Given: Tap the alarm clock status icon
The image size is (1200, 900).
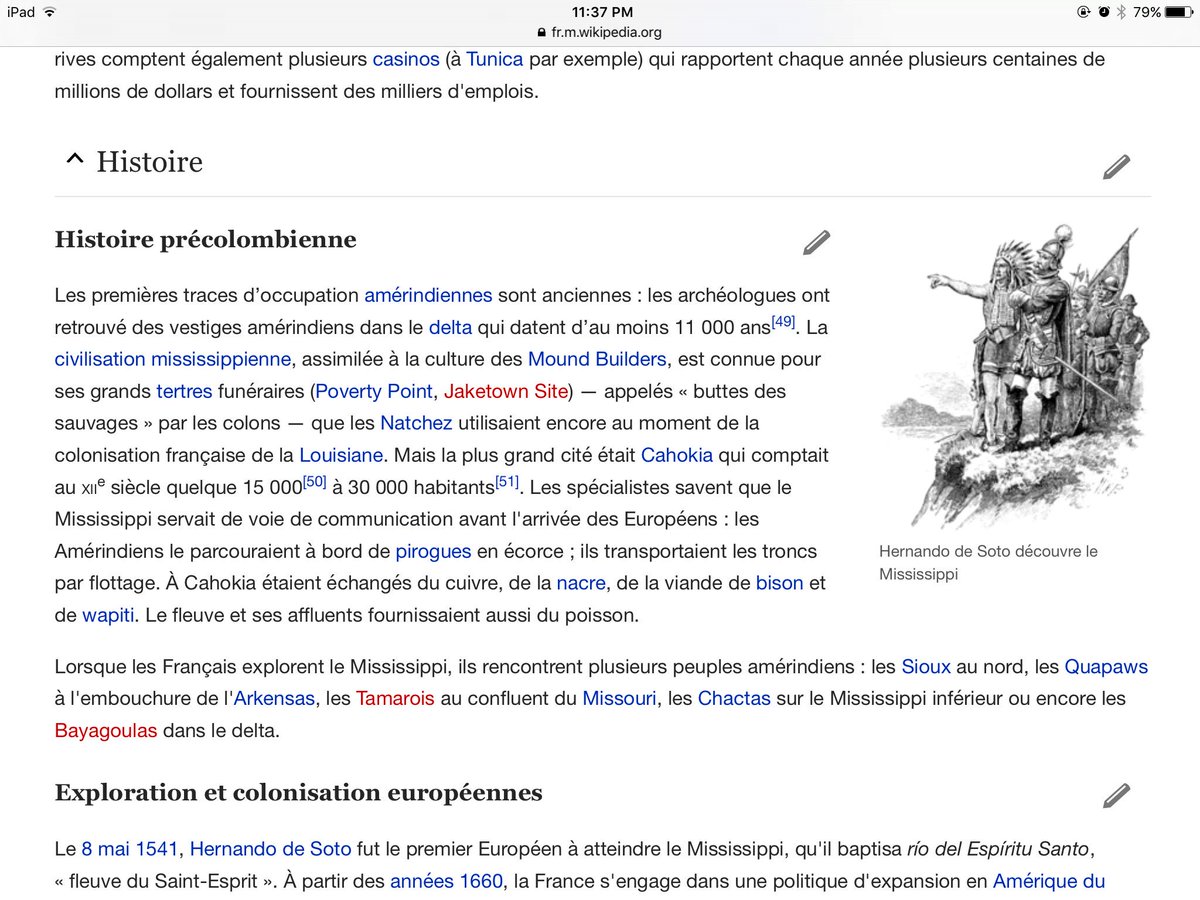Looking at the screenshot, I should click(1103, 12).
